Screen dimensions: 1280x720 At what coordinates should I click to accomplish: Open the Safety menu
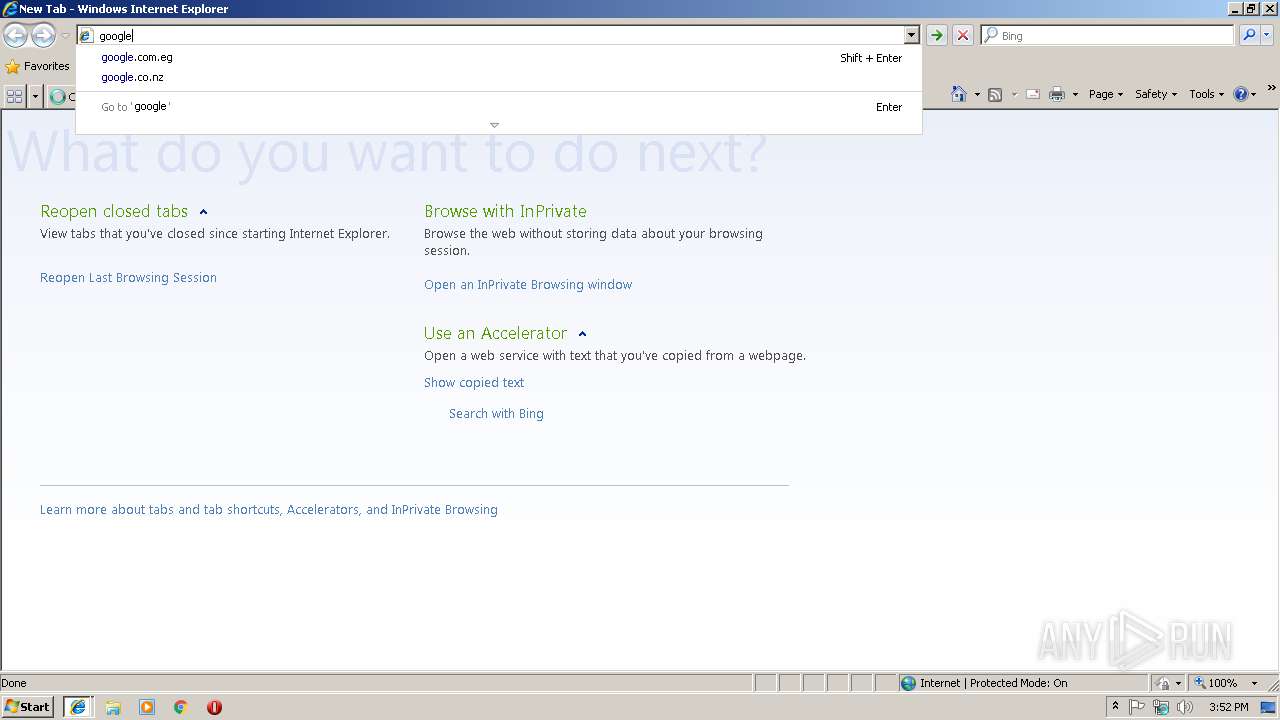coord(1156,94)
